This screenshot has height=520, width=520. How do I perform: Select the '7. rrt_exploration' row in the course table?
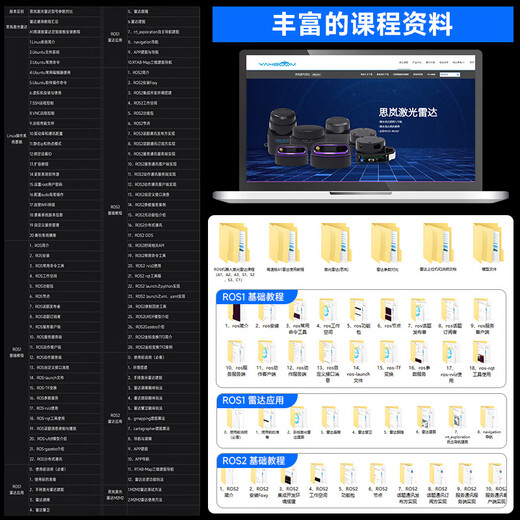163,32
